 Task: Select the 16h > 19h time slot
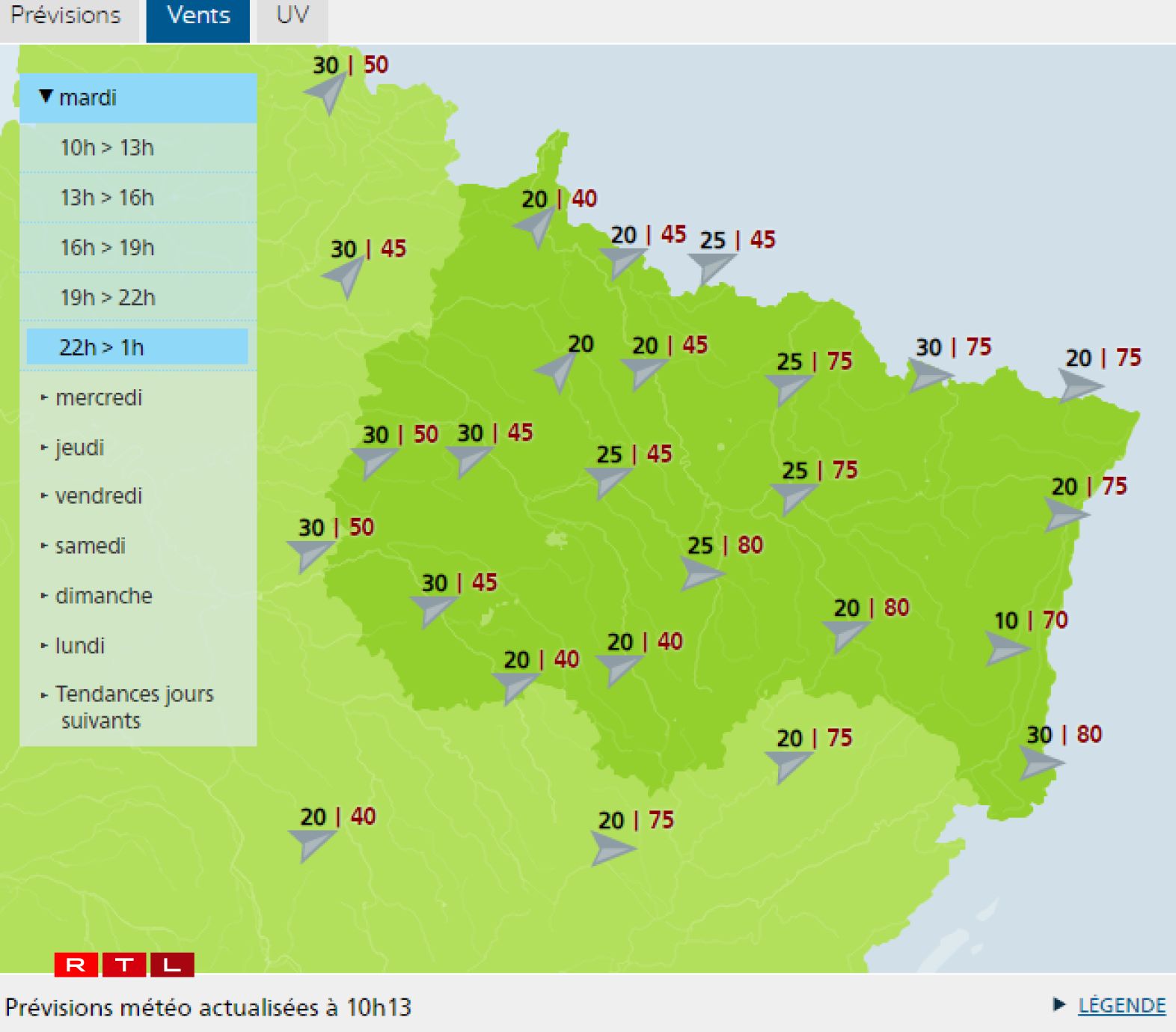pos(107,248)
